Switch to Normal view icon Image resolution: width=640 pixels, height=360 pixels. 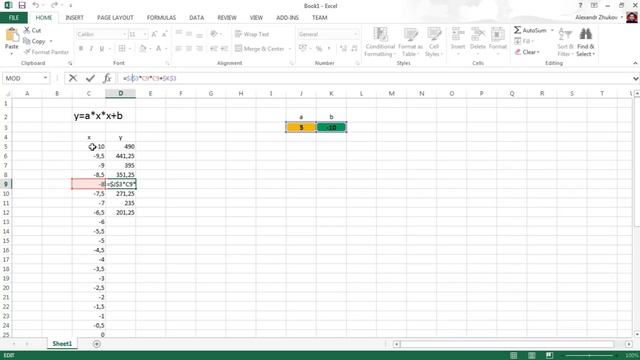point(514,356)
